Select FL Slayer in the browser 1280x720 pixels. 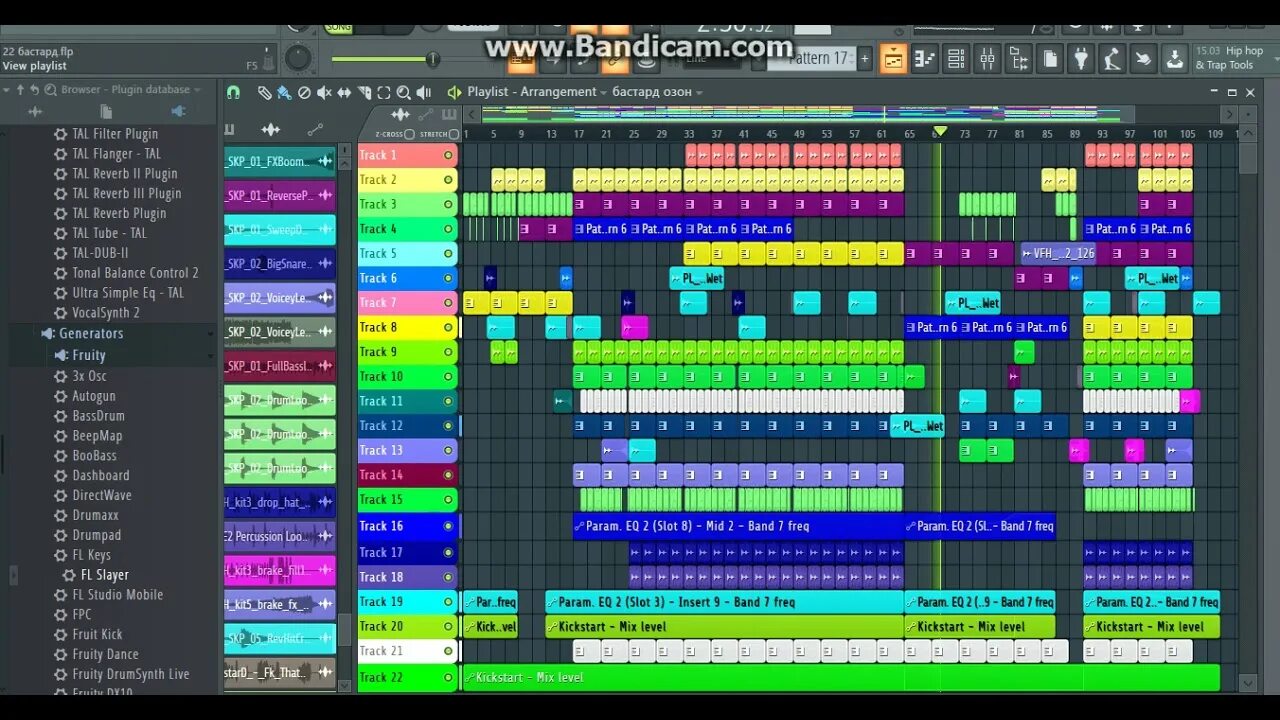[x=105, y=575]
